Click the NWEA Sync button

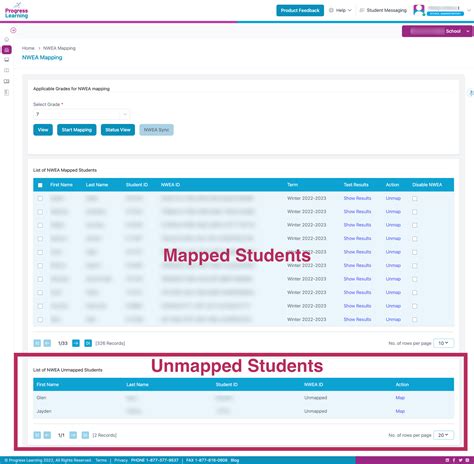coord(156,130)
